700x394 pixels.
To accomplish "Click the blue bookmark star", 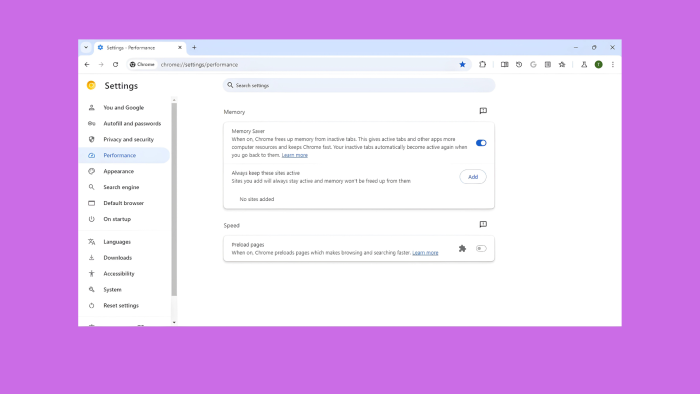I will point(462,65).
